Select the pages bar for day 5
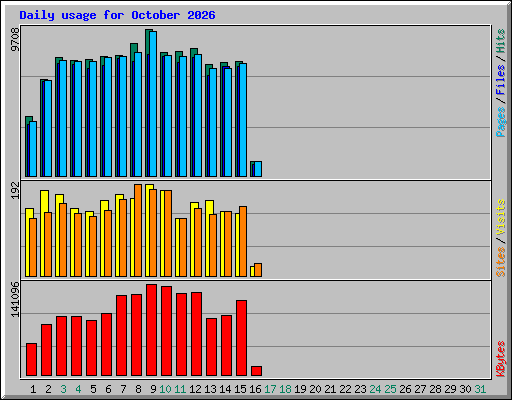Screen dimensions: 512x400 [93, 119]
